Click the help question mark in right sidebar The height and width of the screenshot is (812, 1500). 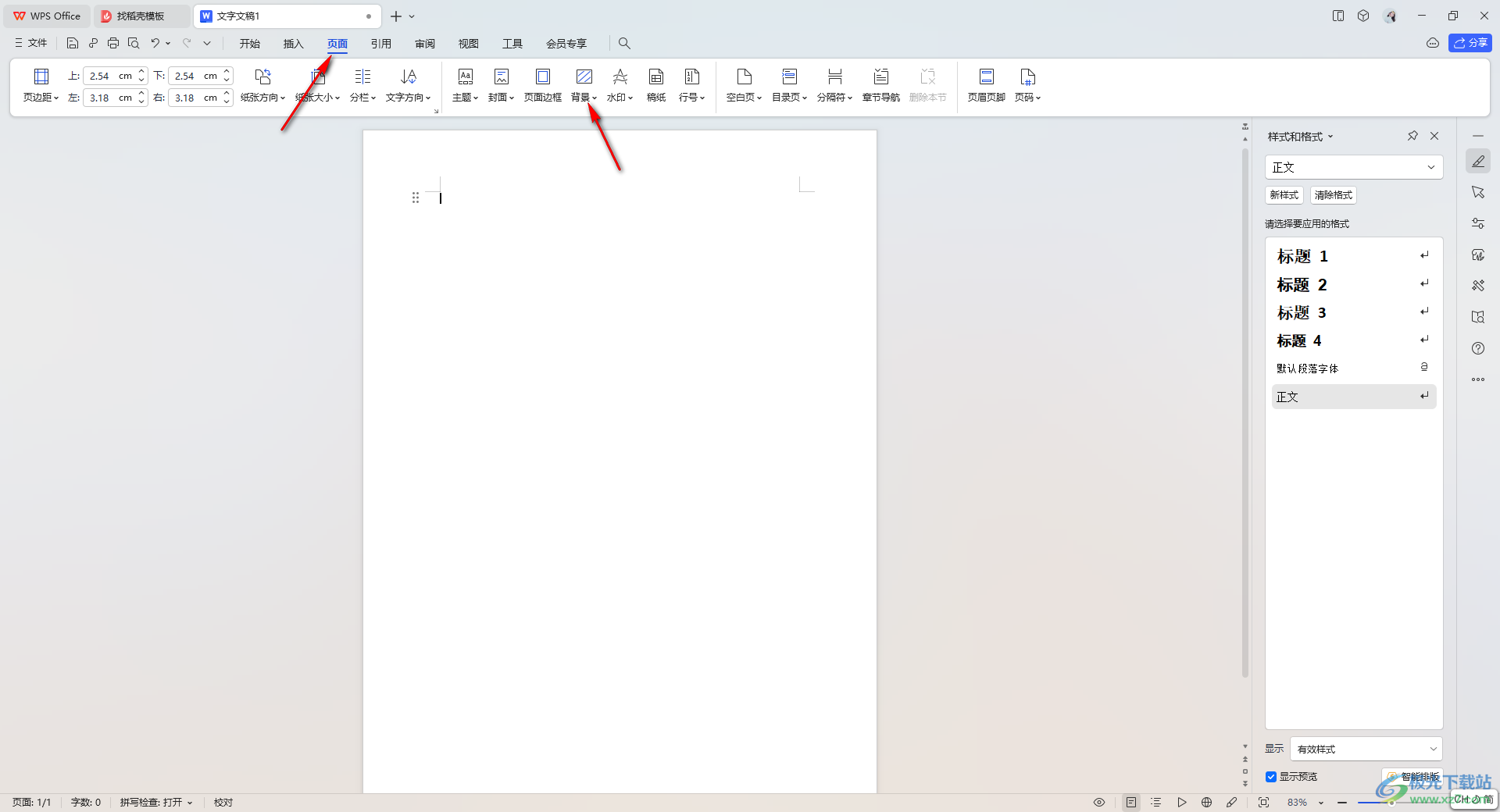1478,348
